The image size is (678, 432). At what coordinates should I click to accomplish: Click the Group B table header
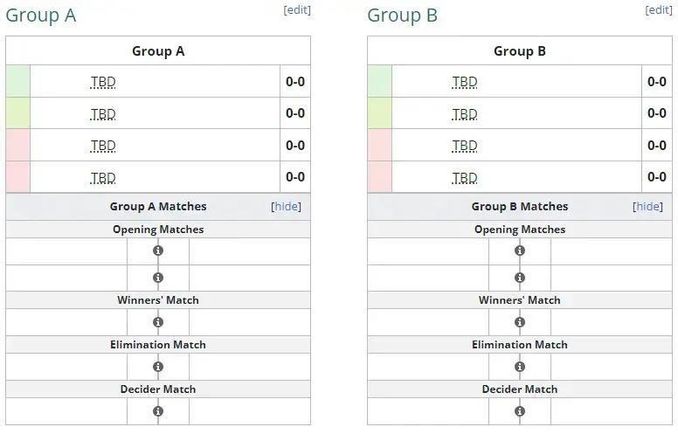(520, 51)
